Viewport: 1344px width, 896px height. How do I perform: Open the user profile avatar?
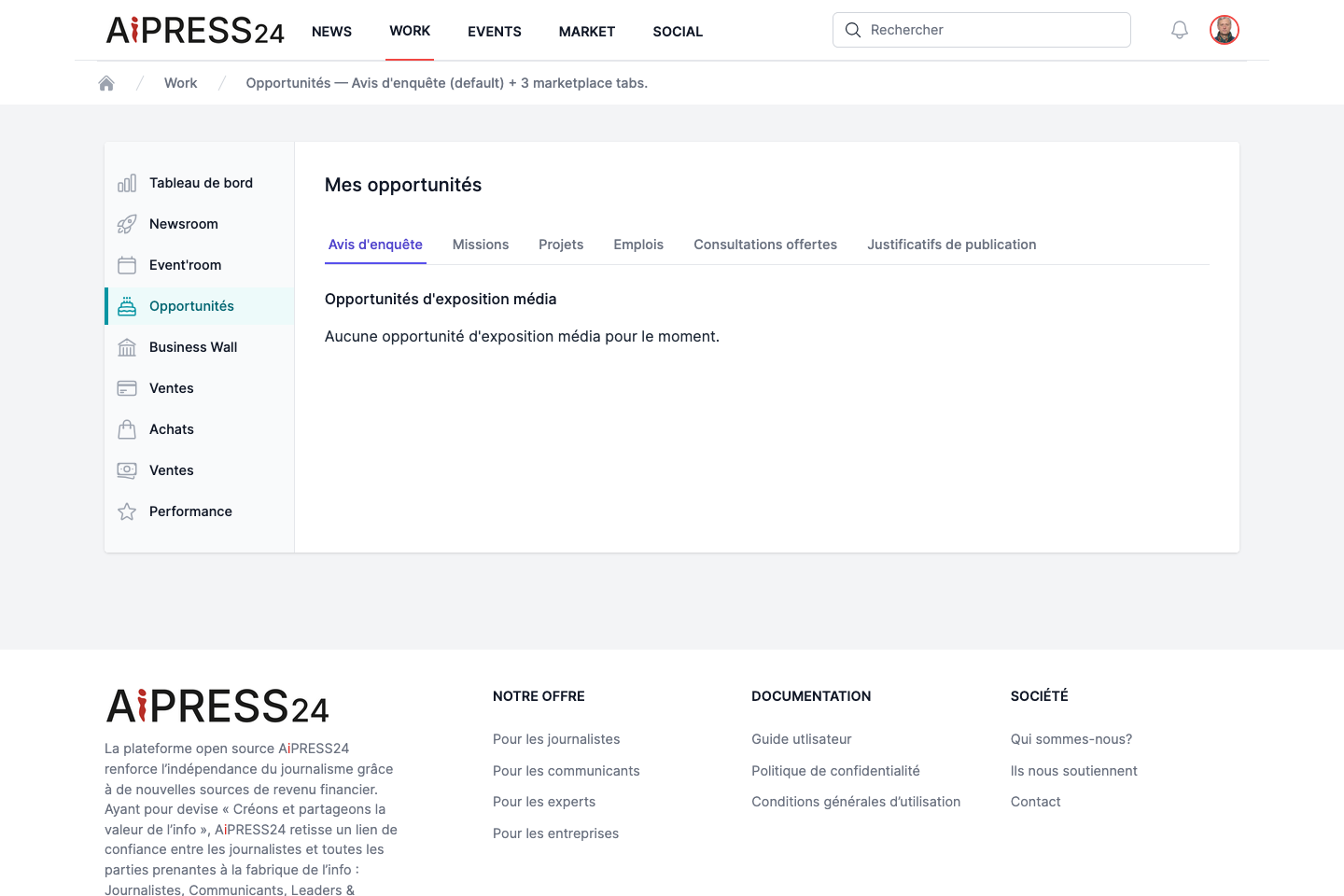pyautogui.click(x=1225, y=30)
